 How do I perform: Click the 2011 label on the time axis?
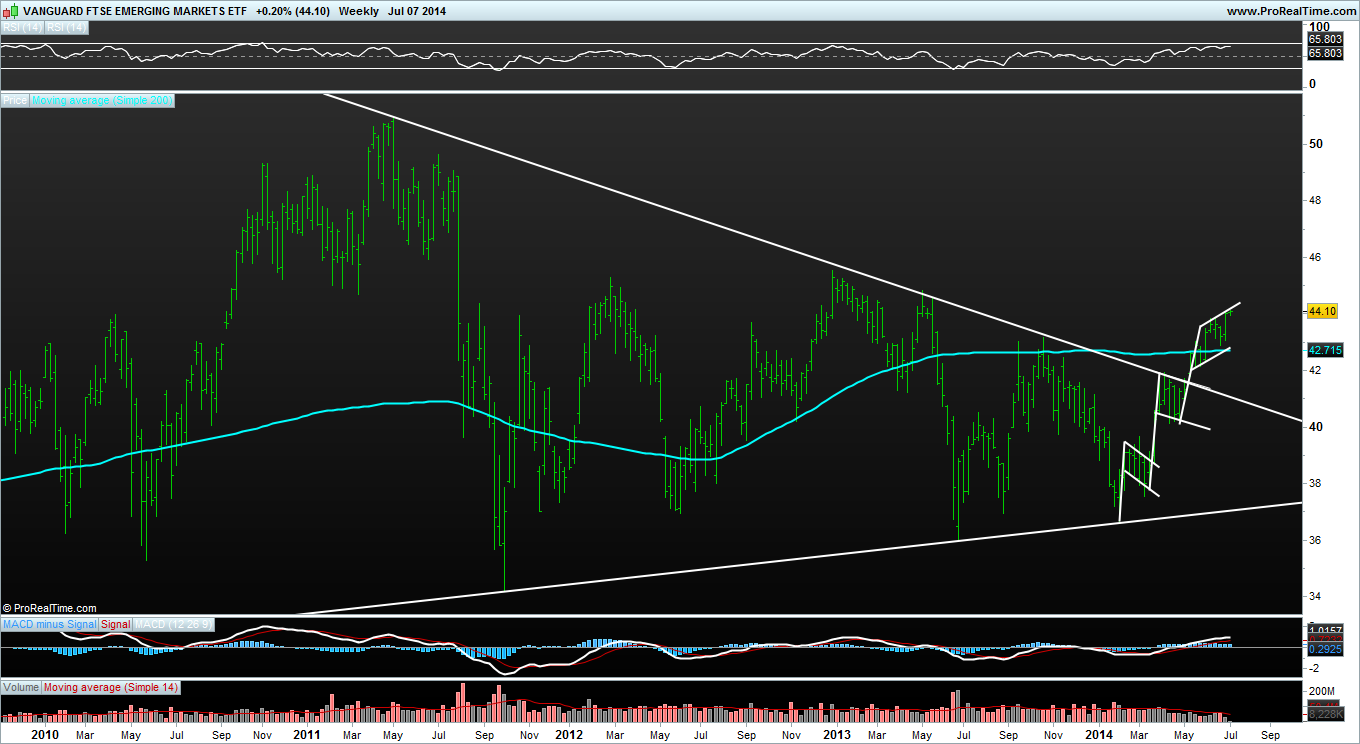click(306, 734)
